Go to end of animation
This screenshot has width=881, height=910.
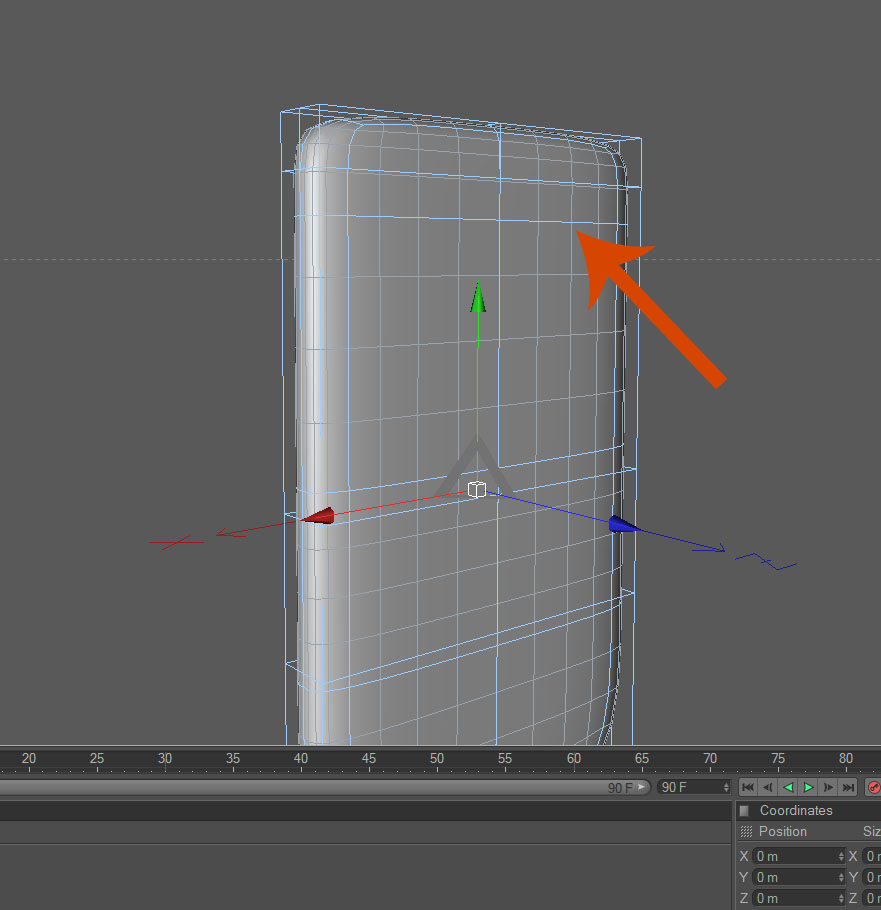(x=848, y=787)
